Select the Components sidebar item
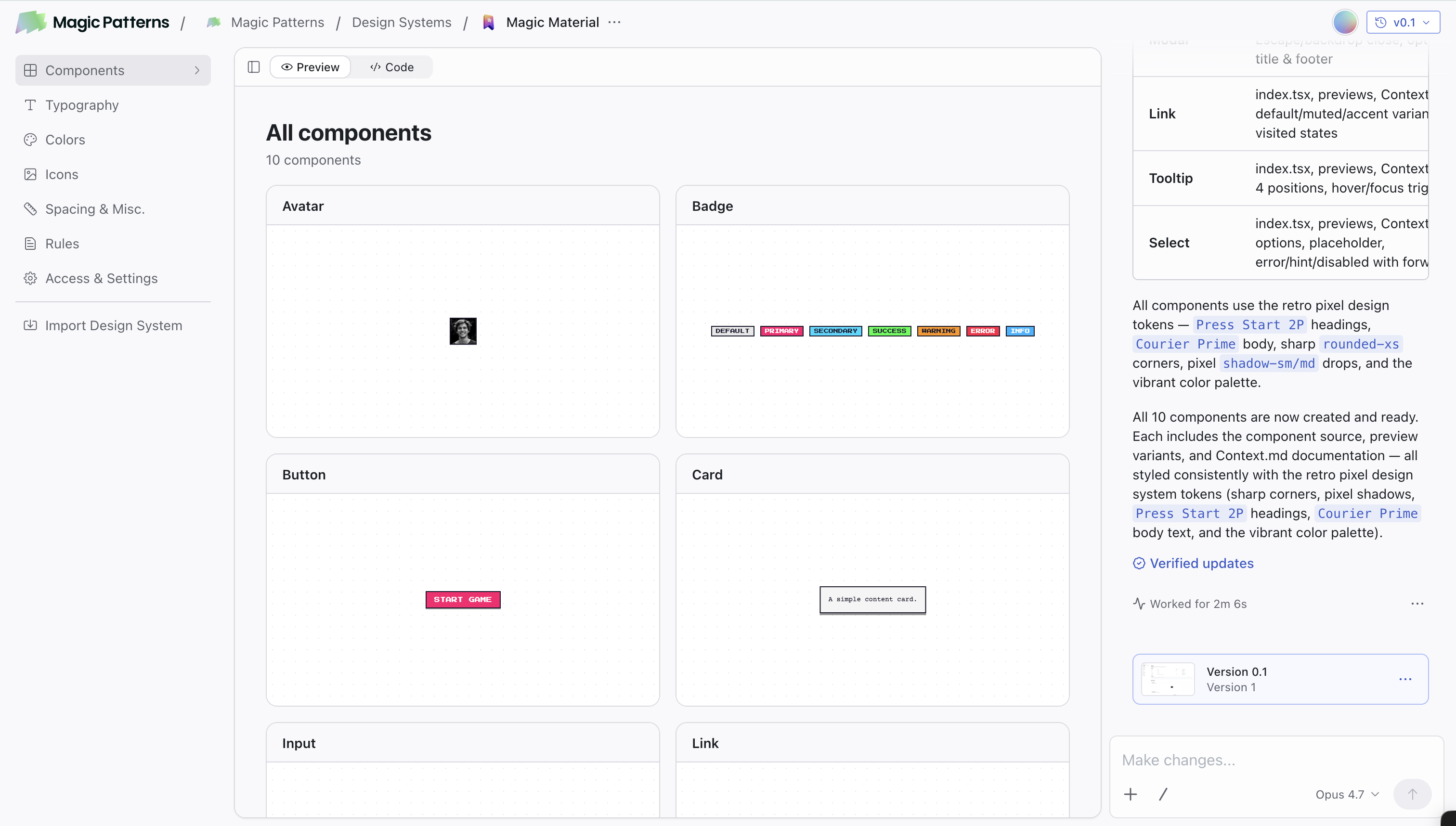 [113, 70]
